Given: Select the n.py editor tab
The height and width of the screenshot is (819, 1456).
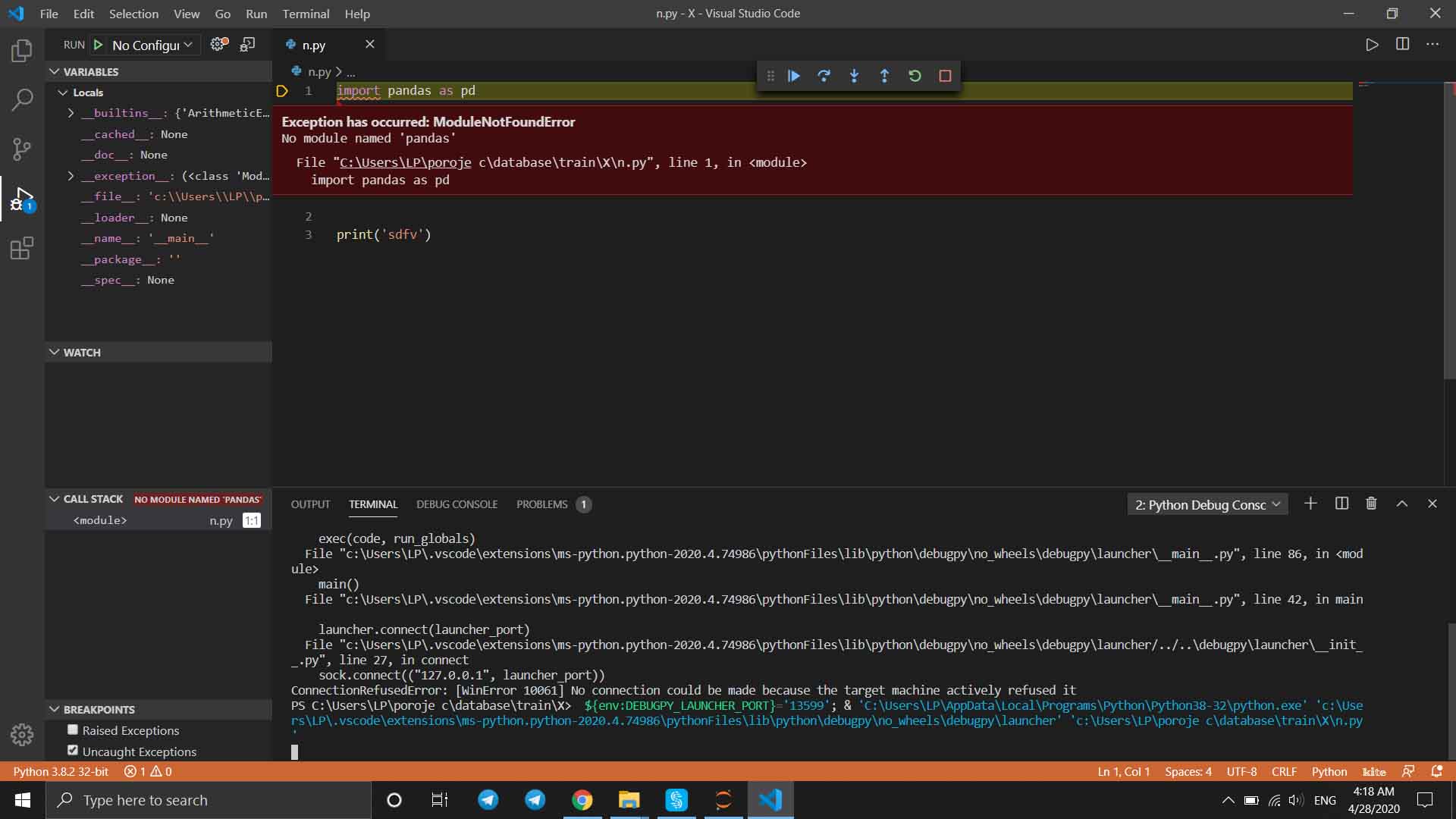Looking at the screenshot, I should tap(314, 45).
